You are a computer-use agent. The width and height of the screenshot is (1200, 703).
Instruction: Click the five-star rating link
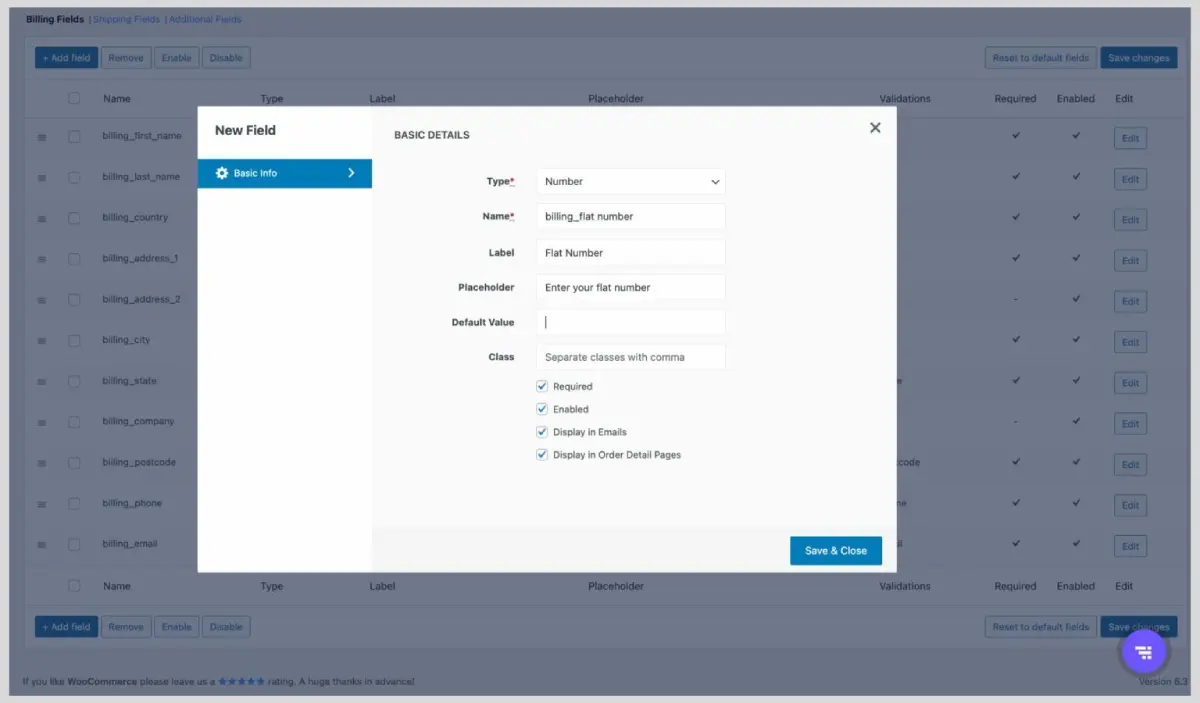coord(241,681)
